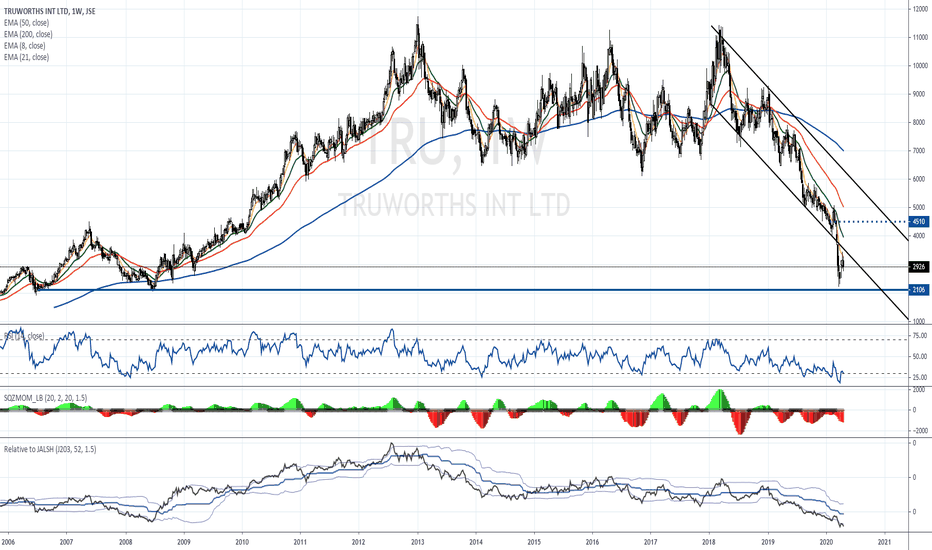Viewport: 932px width, 550px height.
Task: Click the 2012 year on time axis
Action: pos(358,542)
